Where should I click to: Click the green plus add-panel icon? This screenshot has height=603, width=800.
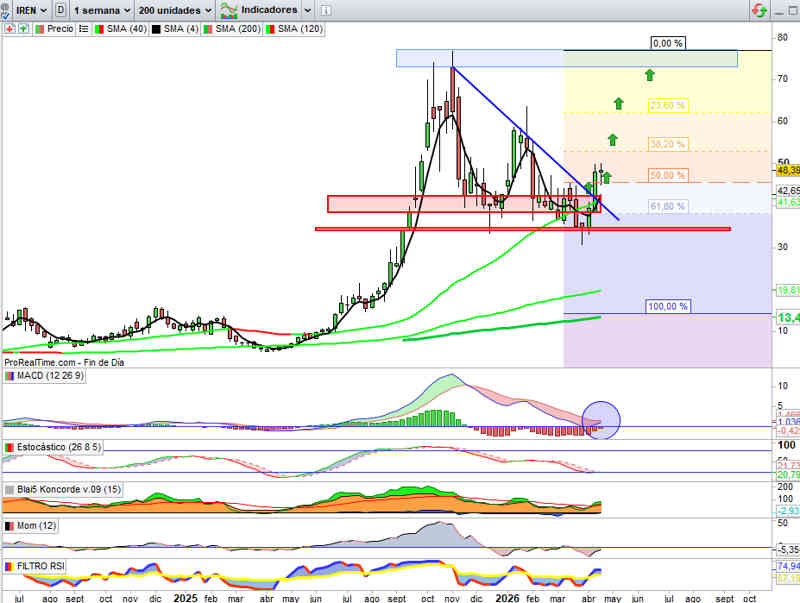(23, 29)
